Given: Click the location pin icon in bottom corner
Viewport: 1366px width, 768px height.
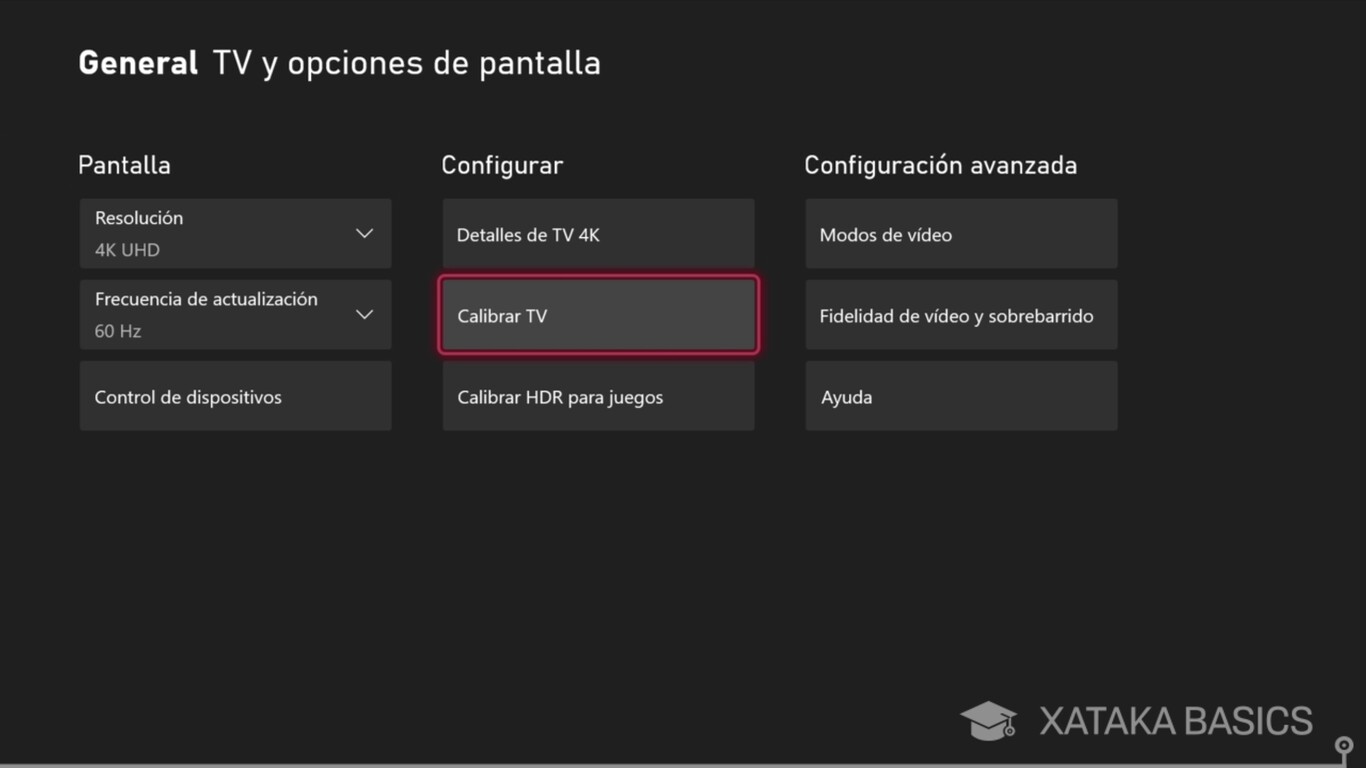Looking at the screenshot, I should [x=1343, y=747].
